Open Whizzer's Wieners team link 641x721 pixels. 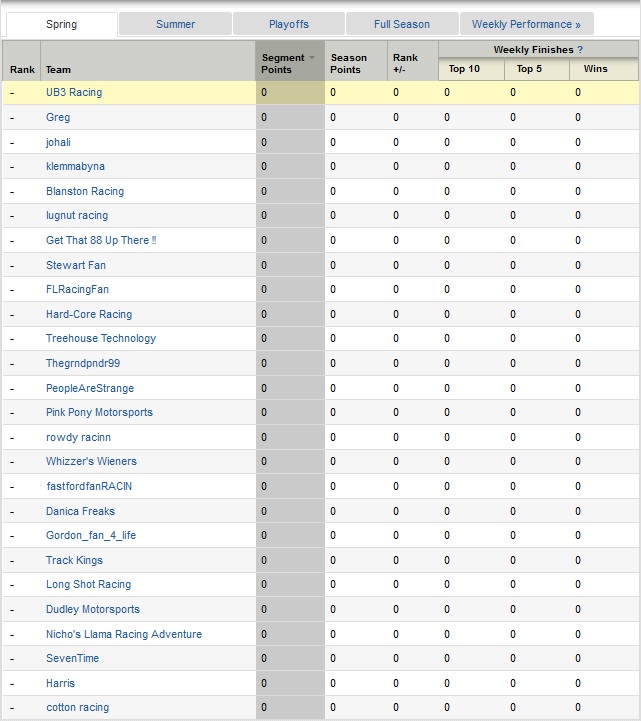tap(91, 462)
